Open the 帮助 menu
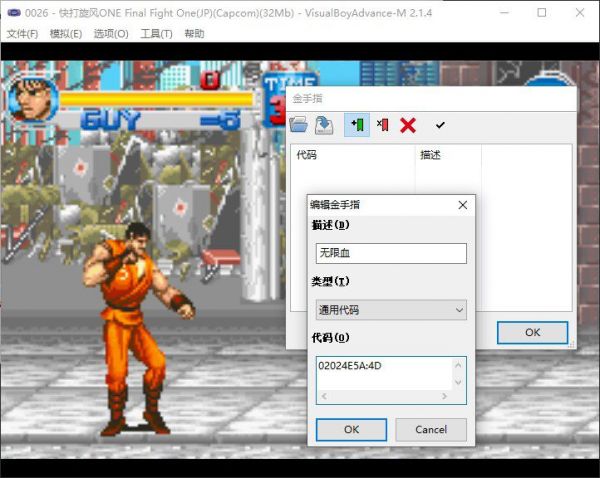The image size is (600, 478). pos(194,34)
